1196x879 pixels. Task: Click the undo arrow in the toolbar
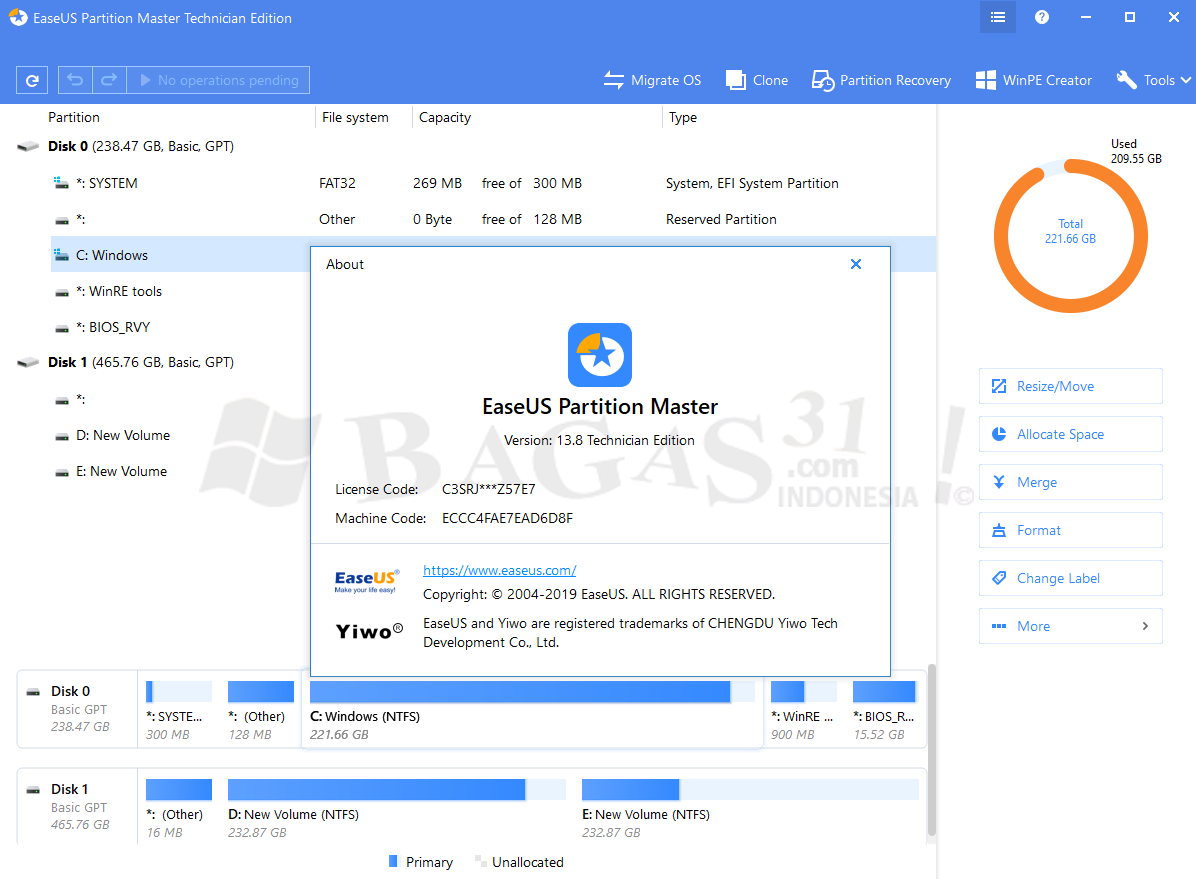(75, 80)
